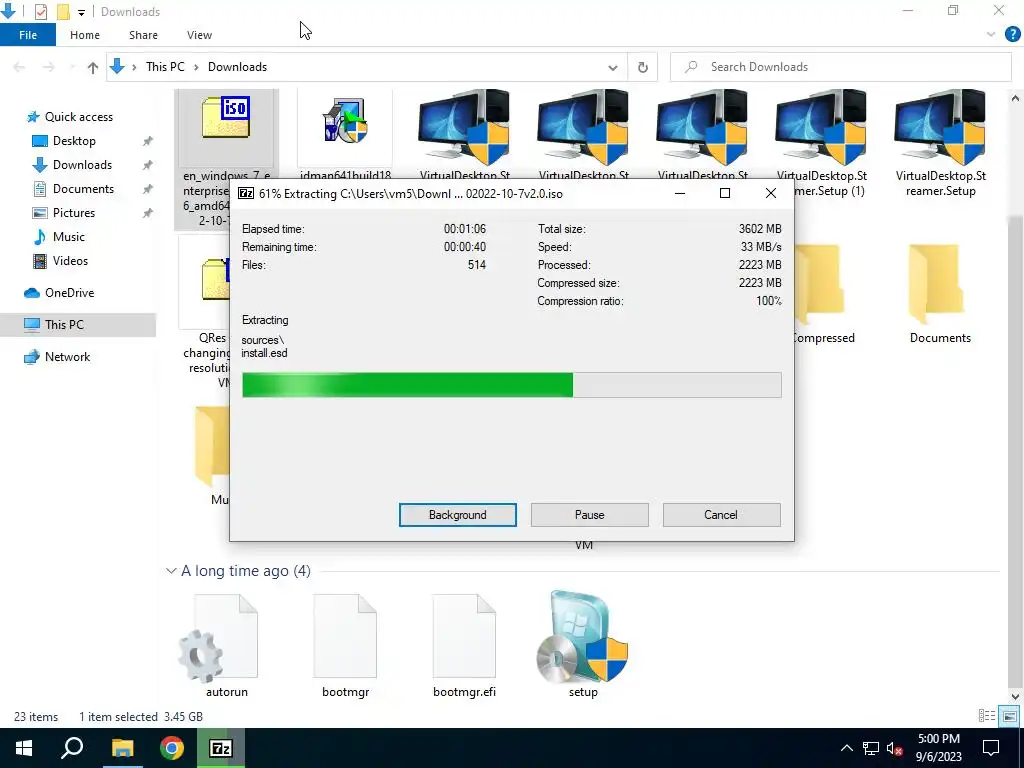Image resolution: width=1024 pixels, height=768 pixels.
Task: Open Quick Access Toolbar customize dropdown
Action: tap(81, 12)
